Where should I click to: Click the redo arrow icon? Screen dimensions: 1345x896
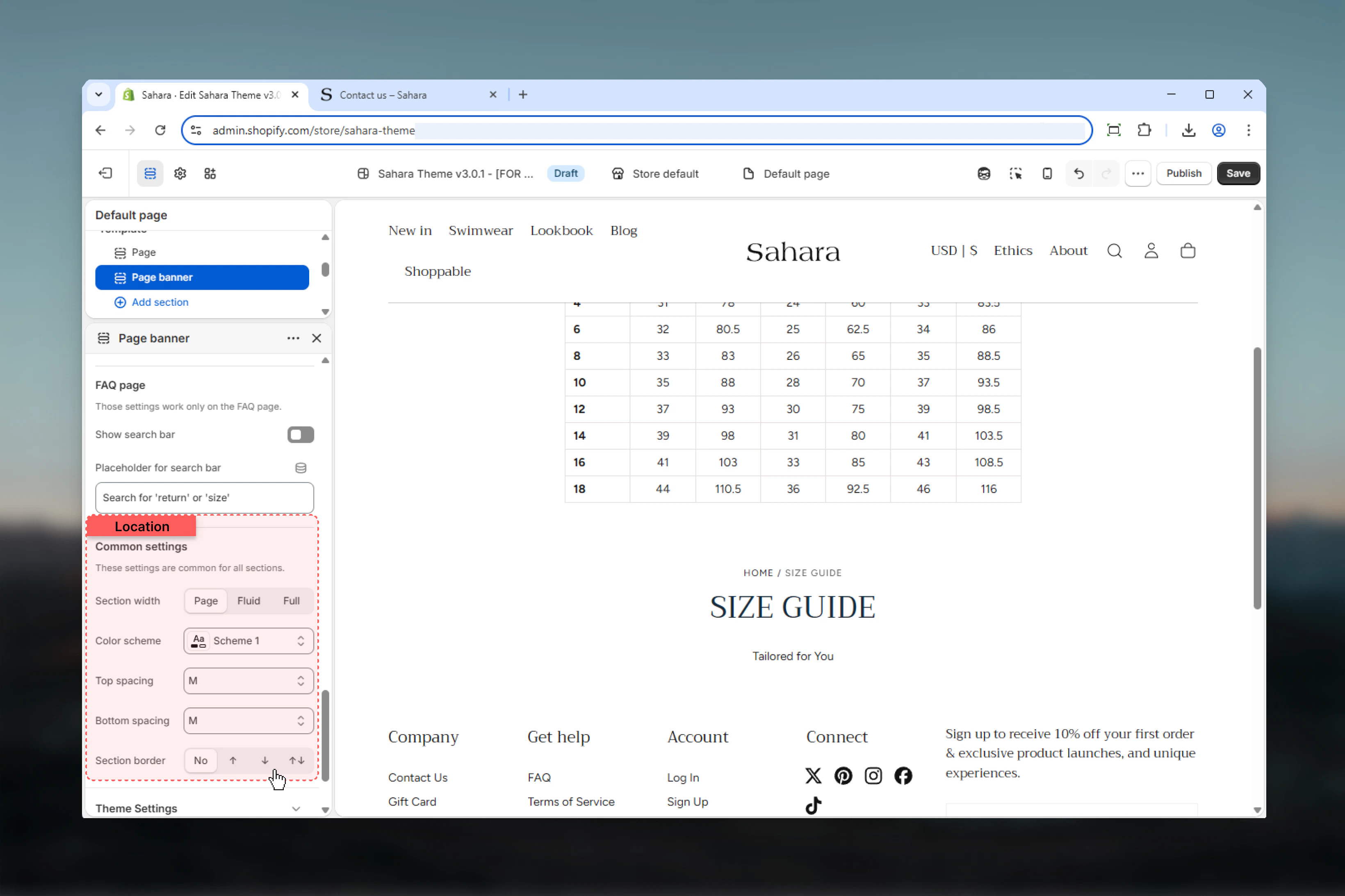click(1106, 173)
